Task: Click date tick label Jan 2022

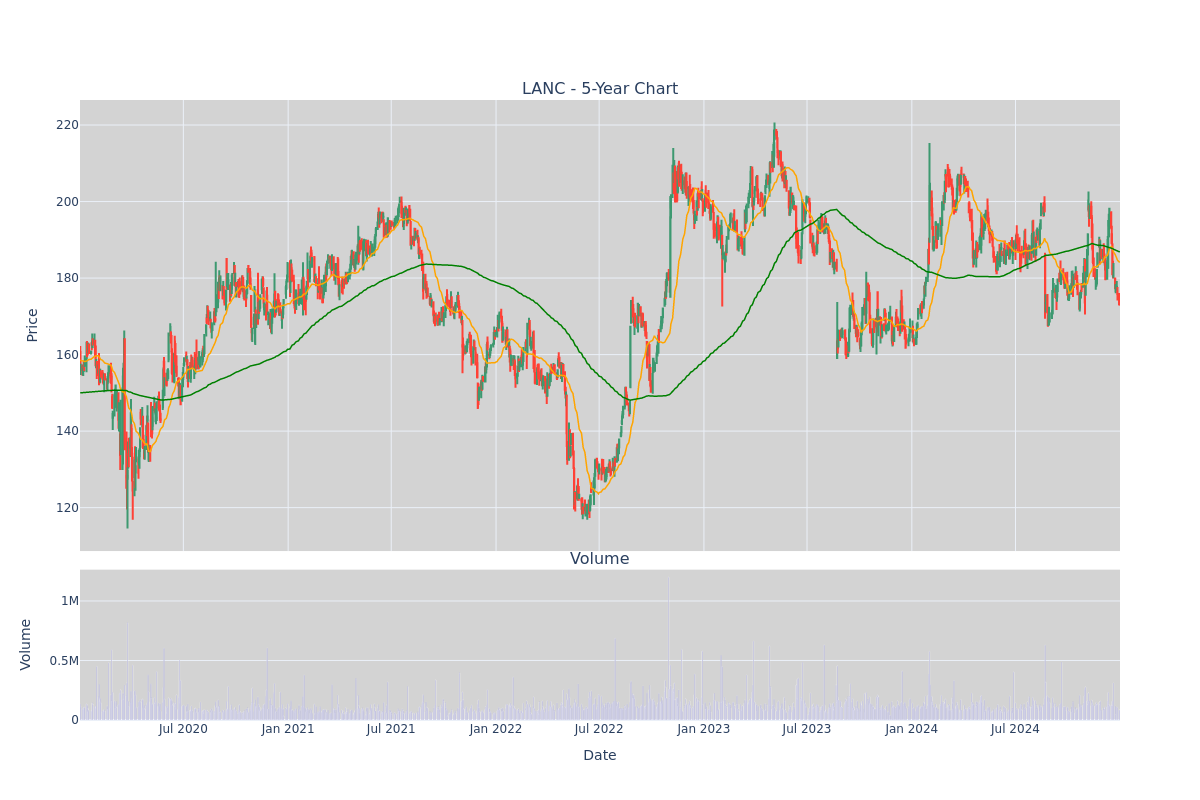Action: 496,729
